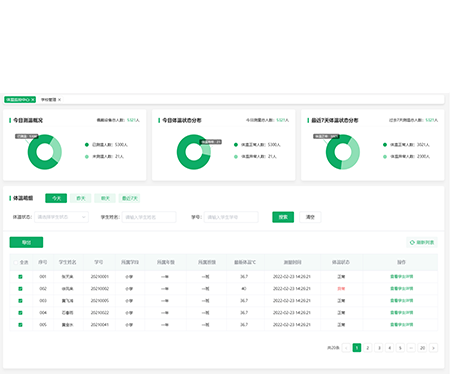Click dark green 5300人 legend dot in 今日测温概况
The height and width of the screenshot is (374, 450).
[87, 145]
